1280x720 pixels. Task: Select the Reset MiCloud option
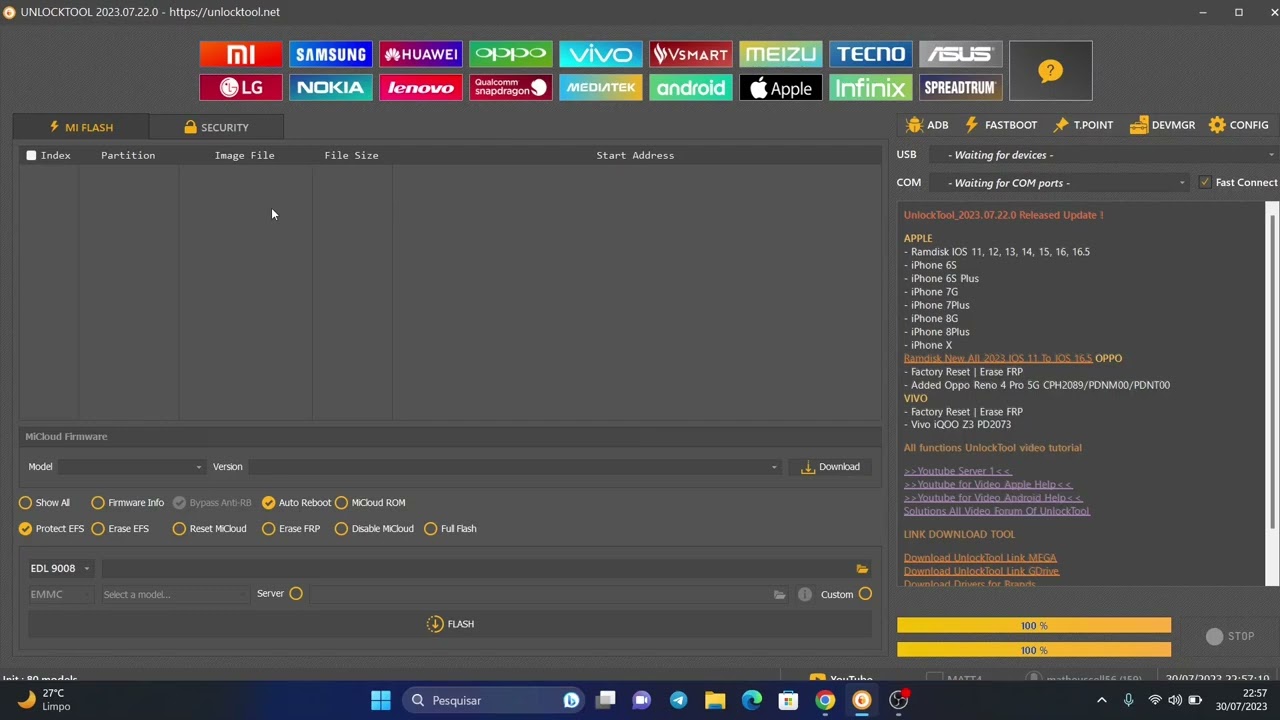(209, 529)
